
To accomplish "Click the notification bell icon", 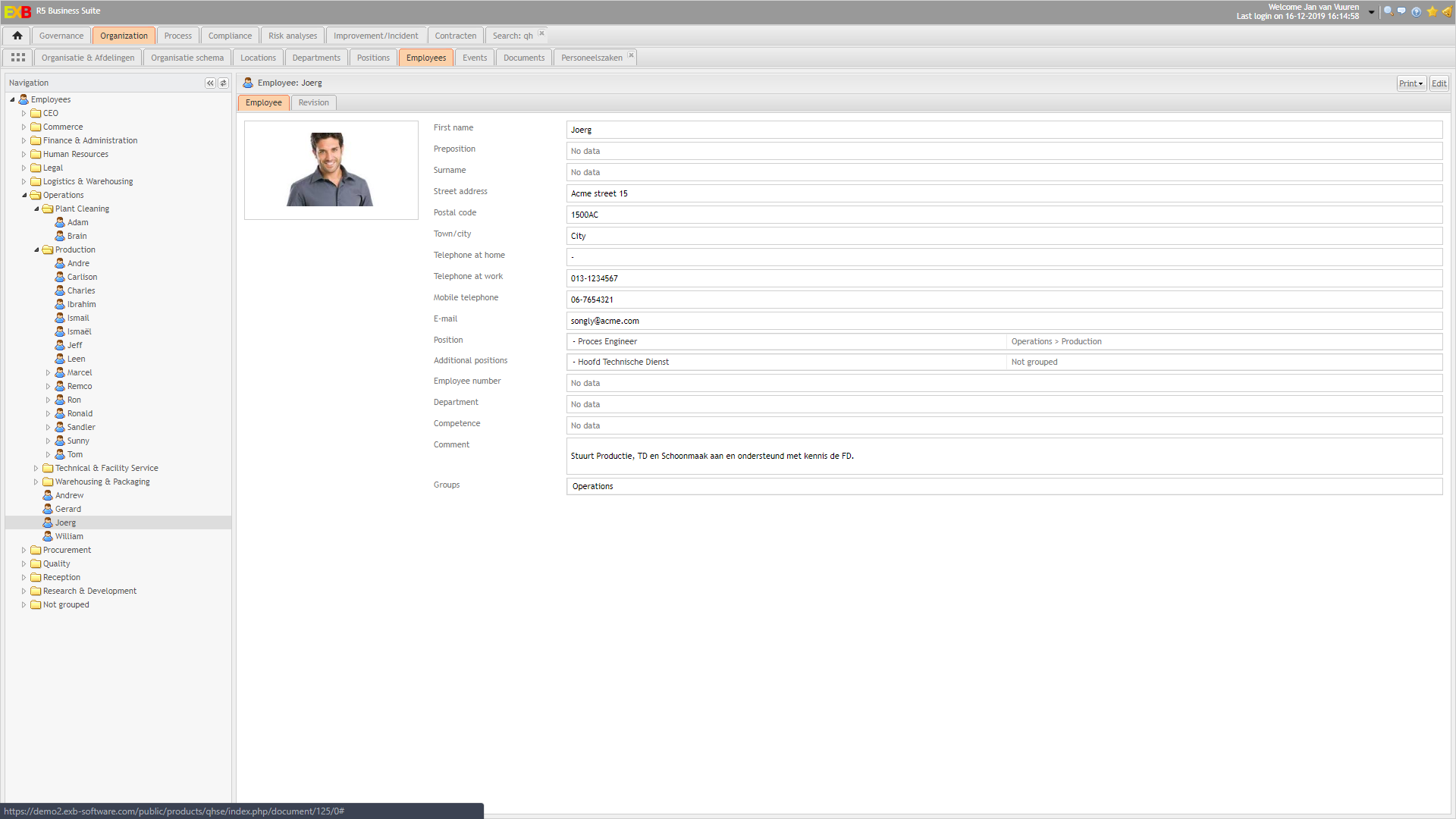I will [x=1447, y=11].
